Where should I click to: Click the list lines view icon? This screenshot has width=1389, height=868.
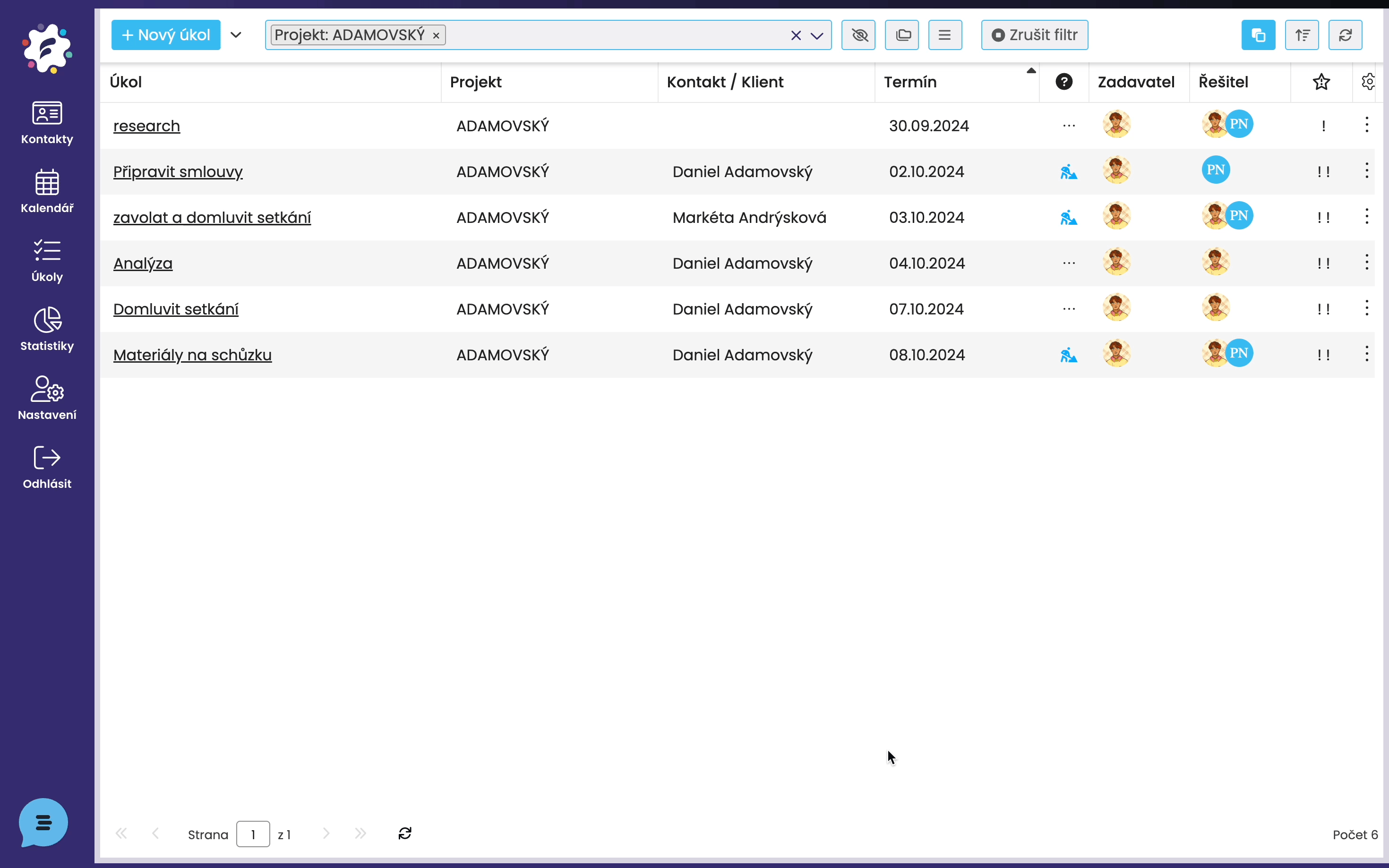[945, 35]
